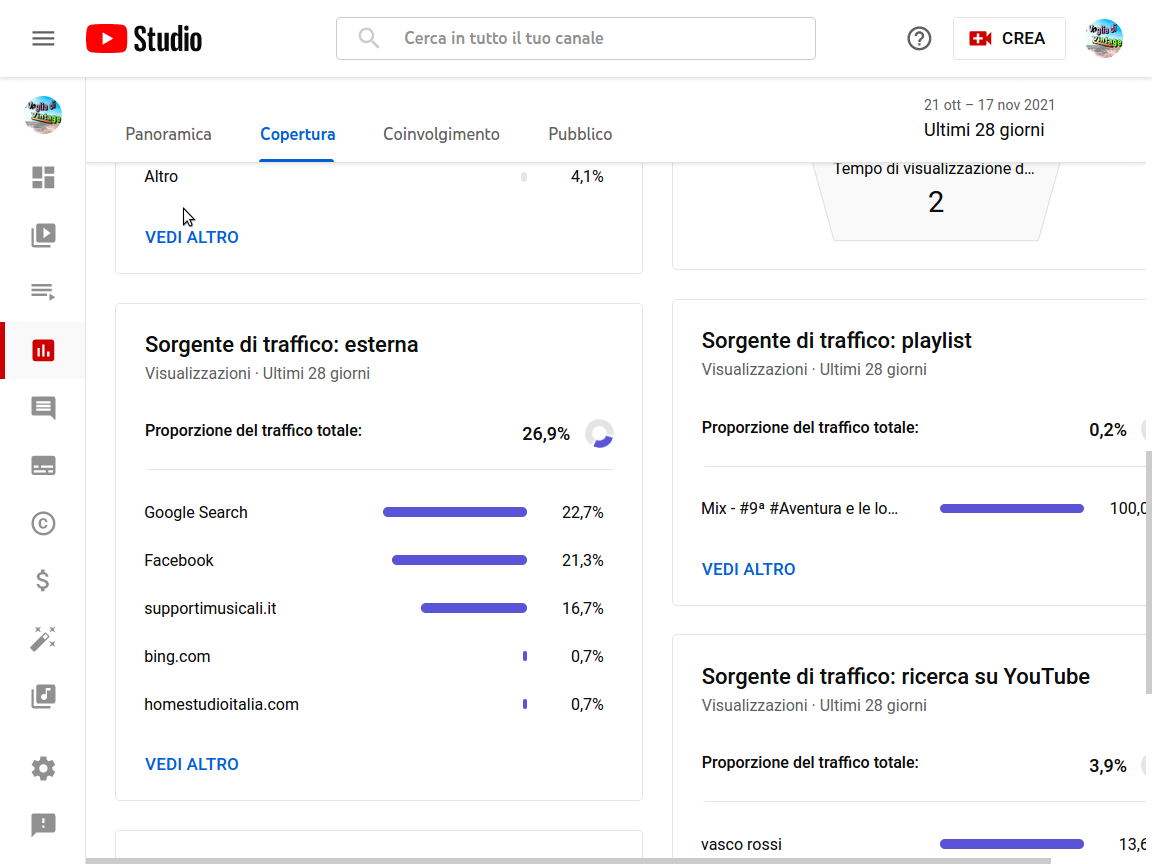Click the homestudioitalia.com row

coord(379,705)
